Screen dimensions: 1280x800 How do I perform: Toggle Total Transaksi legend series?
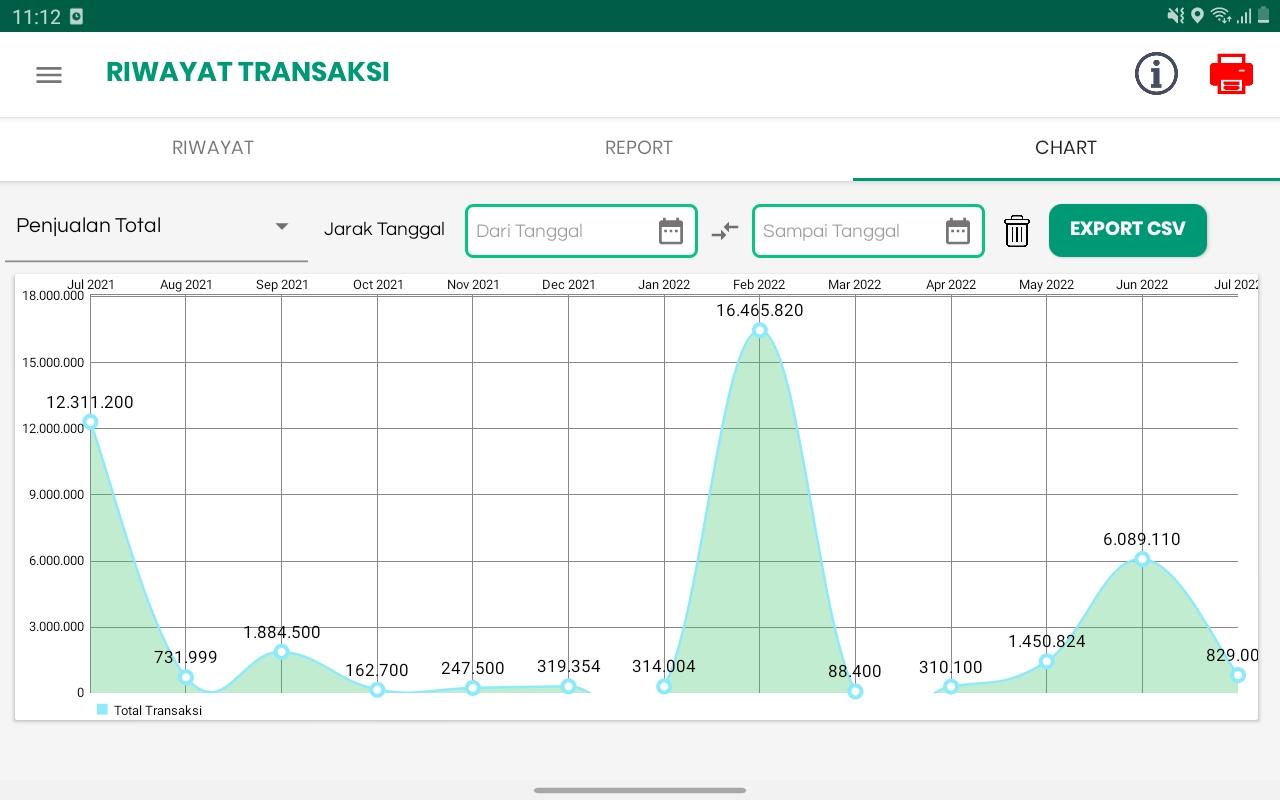pyautogui.click(x=149, y=710)
